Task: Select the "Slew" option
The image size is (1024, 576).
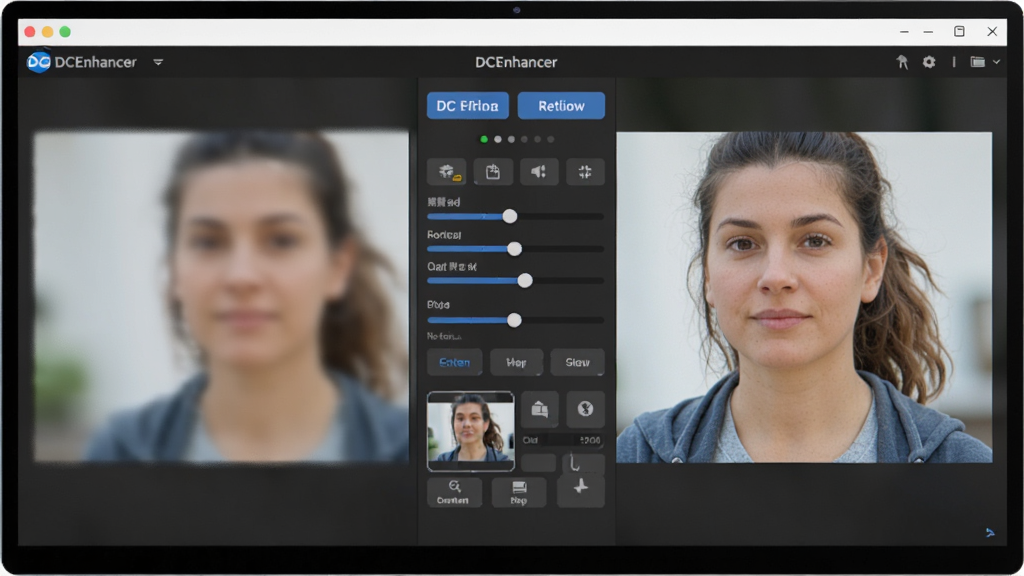Action: (577, 362)
